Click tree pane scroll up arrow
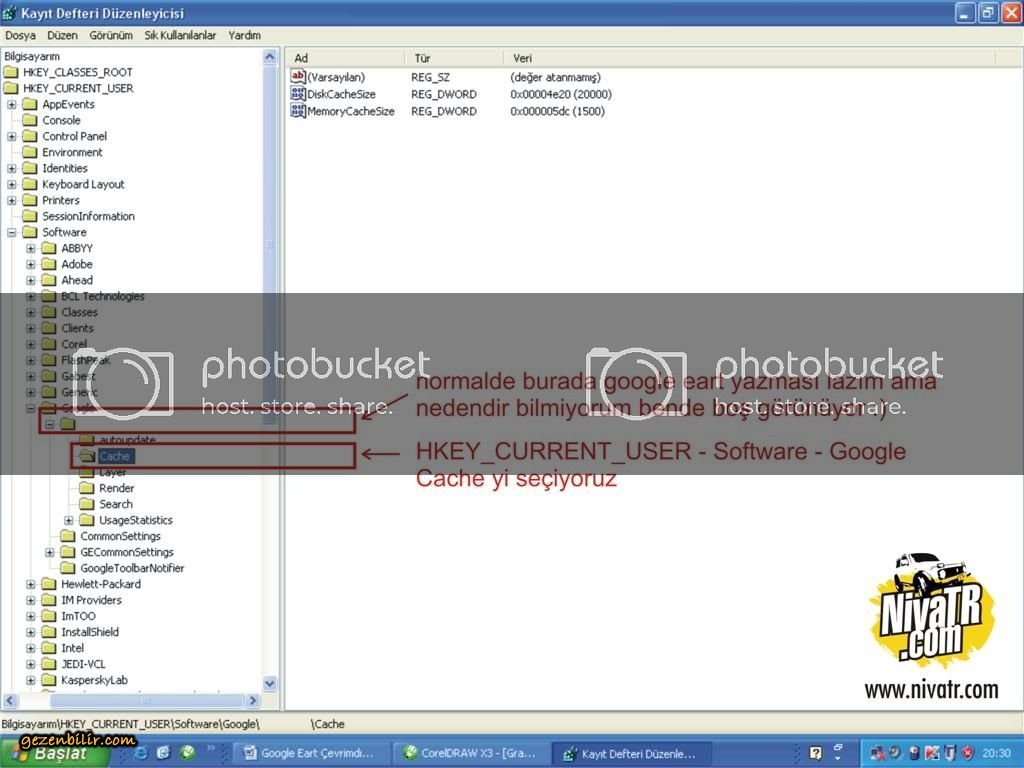This screenshot has width=1024, height=768. [x=270, y=57]
